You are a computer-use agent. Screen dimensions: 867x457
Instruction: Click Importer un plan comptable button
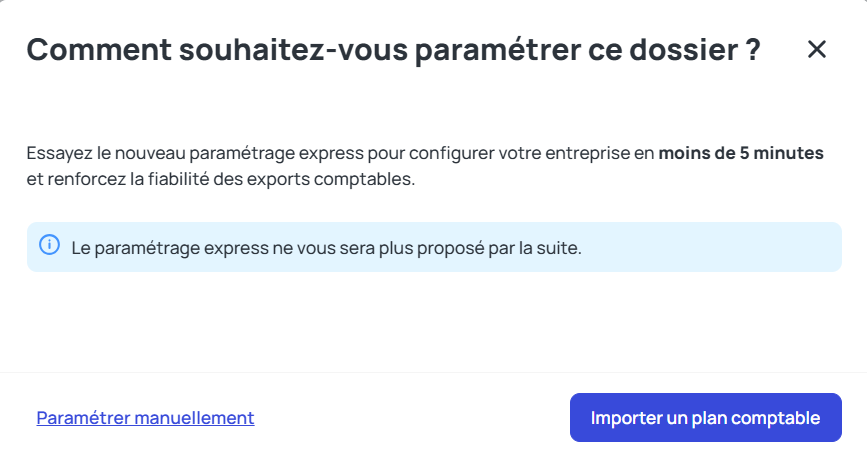click(706, 417)
